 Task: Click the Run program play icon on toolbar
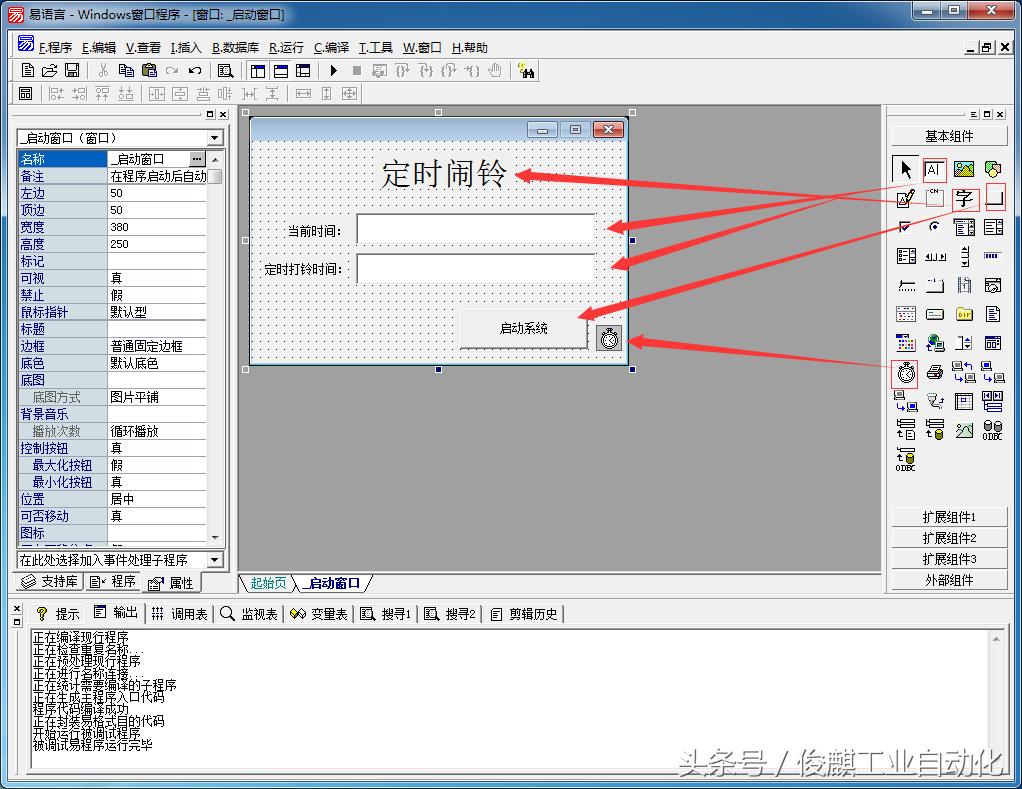(x=333, y=71)
